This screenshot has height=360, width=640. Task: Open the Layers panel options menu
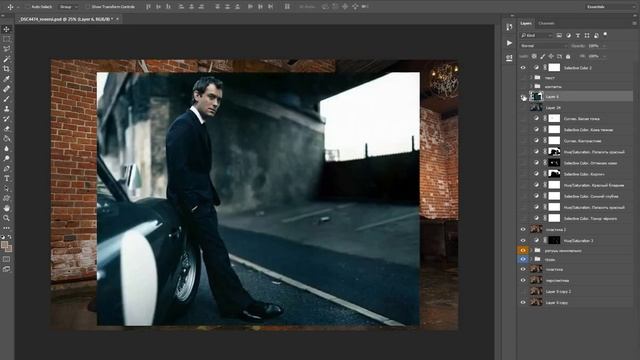click(x=634, y=23)
